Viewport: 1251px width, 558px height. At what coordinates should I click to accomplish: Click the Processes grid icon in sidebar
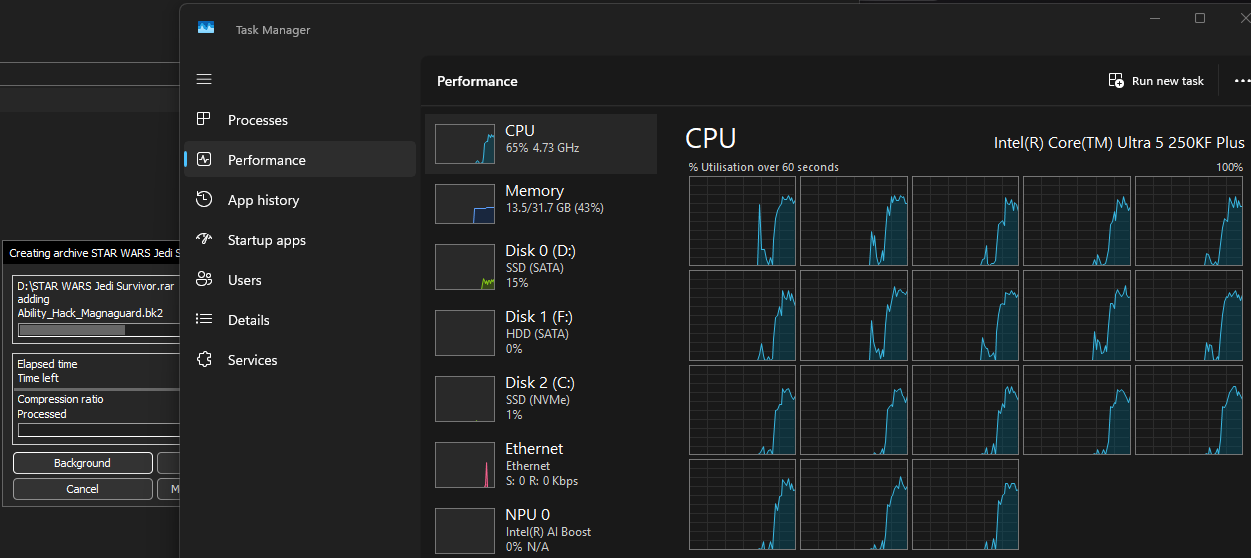204,119
